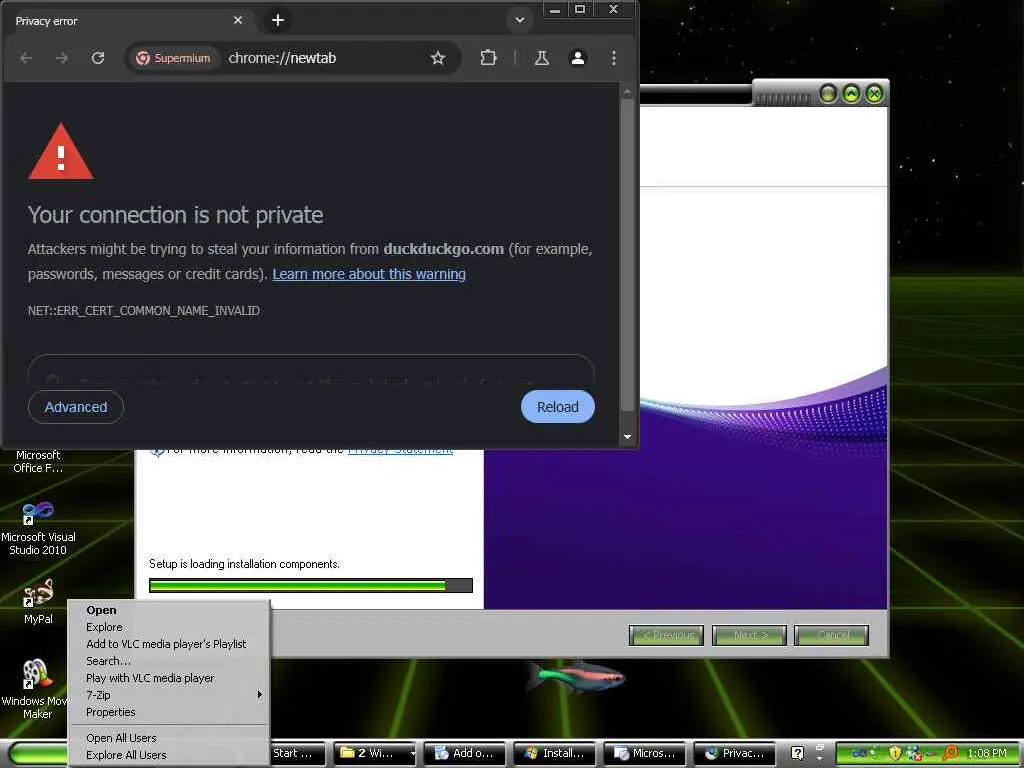Click the installer window maximize green button

[x=851, y=94]
